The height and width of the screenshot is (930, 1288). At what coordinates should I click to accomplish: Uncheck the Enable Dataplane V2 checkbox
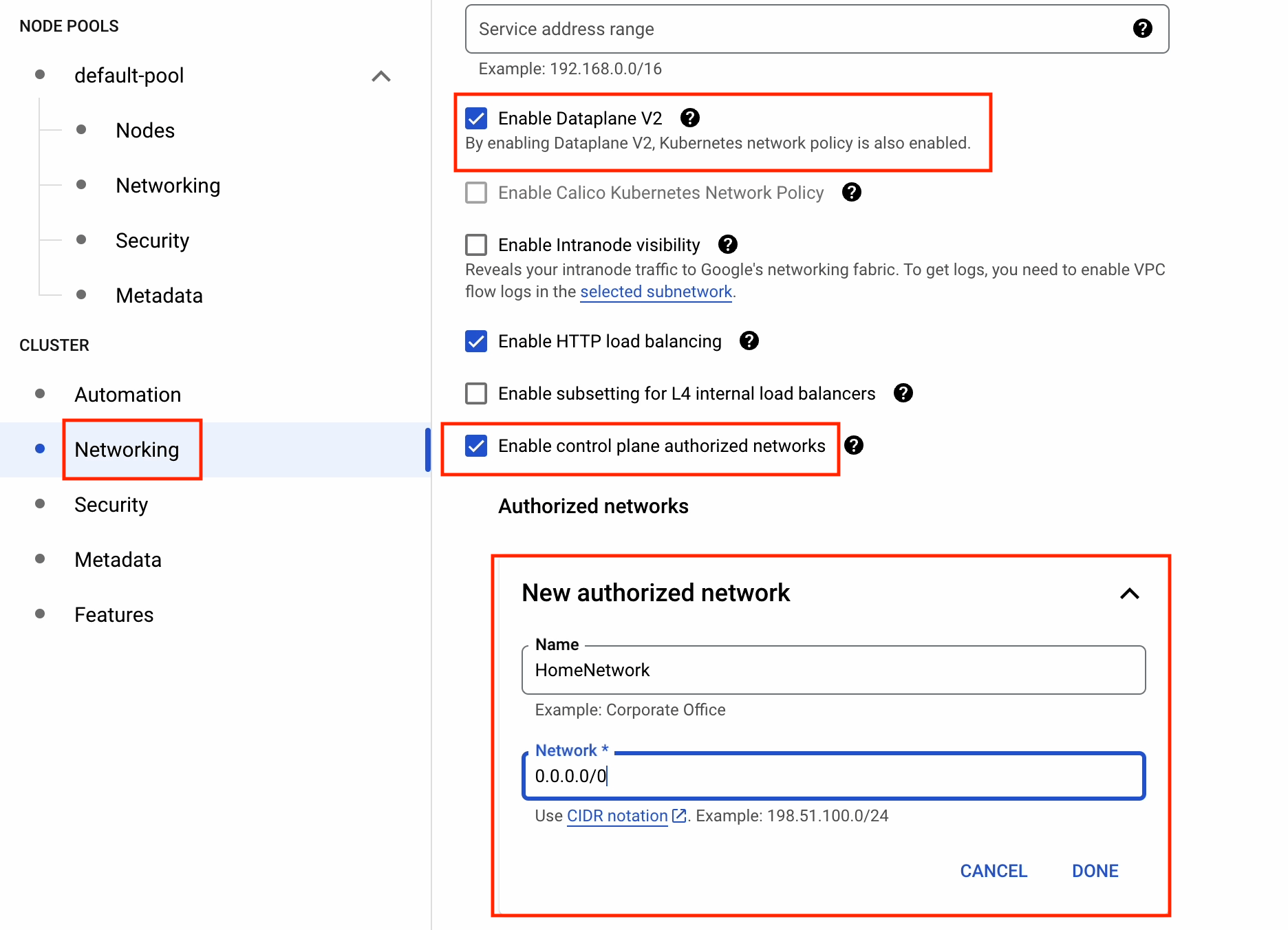point(476,118)
